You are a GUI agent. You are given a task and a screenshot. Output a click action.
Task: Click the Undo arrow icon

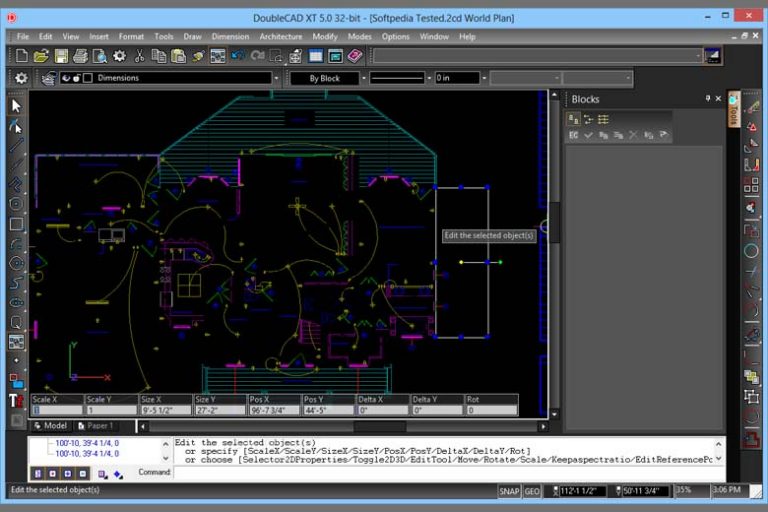(x=239, y=56)
